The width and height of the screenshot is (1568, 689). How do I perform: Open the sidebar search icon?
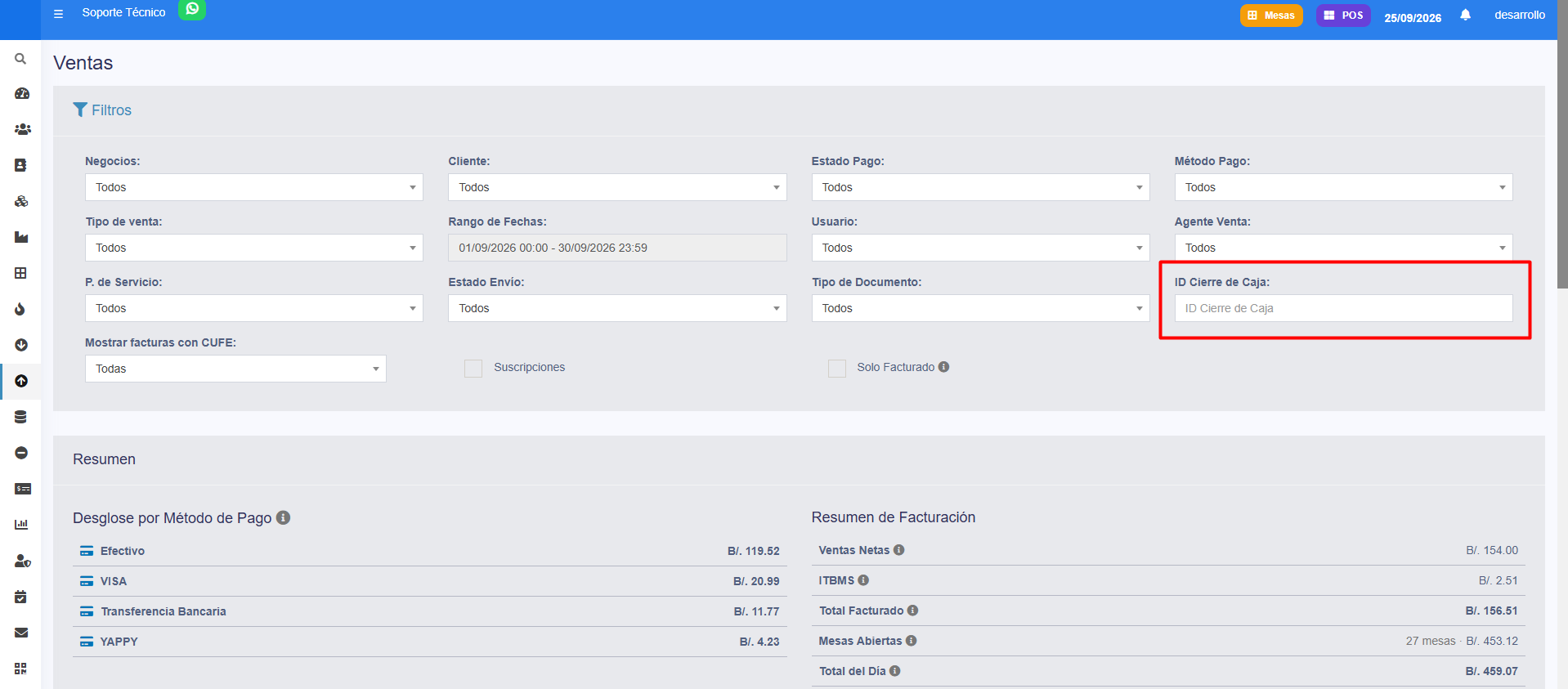(x=21, y=59)
